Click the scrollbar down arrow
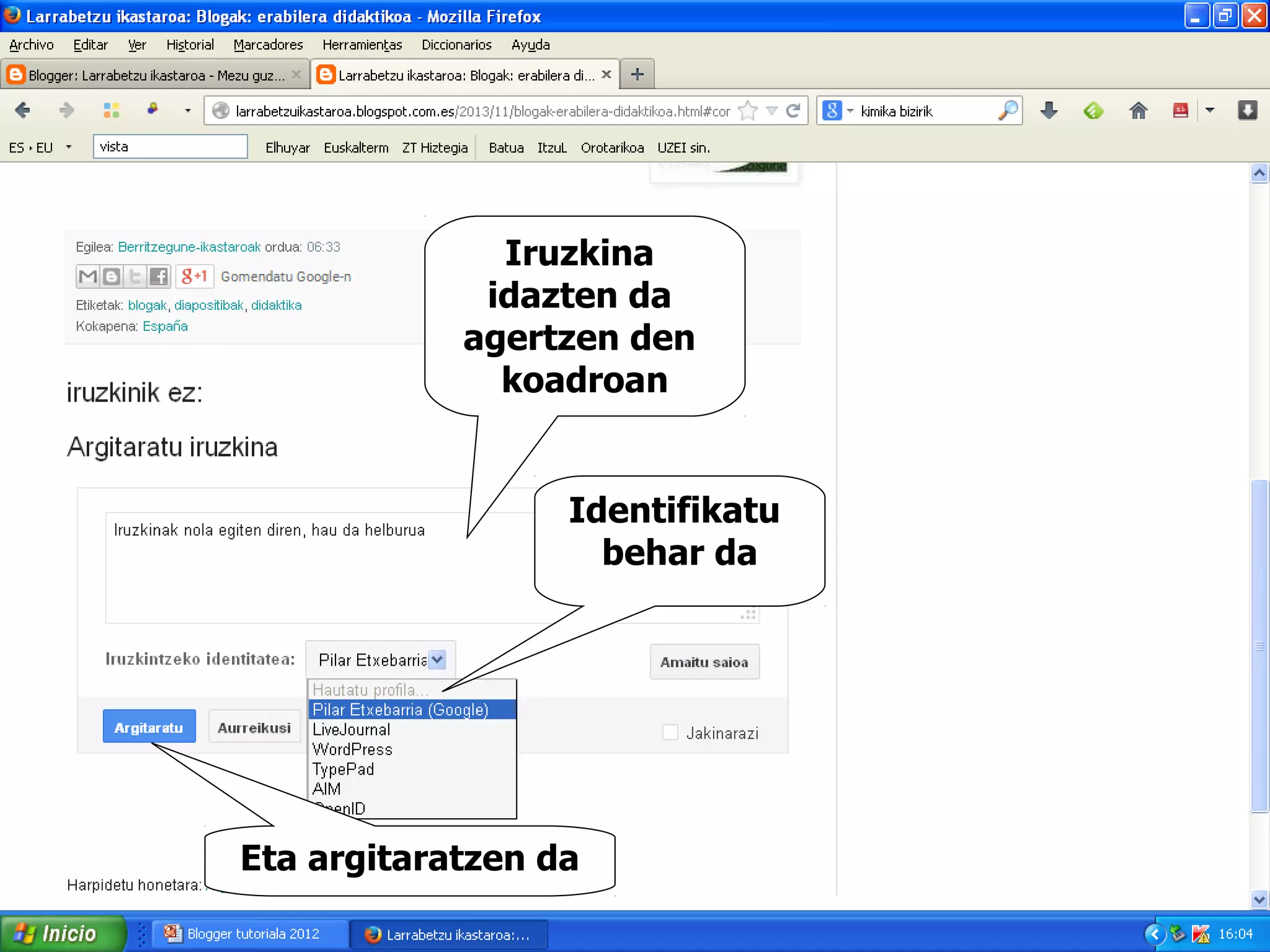This screenshot has height=952, width=1270. tap(1259, 899)
